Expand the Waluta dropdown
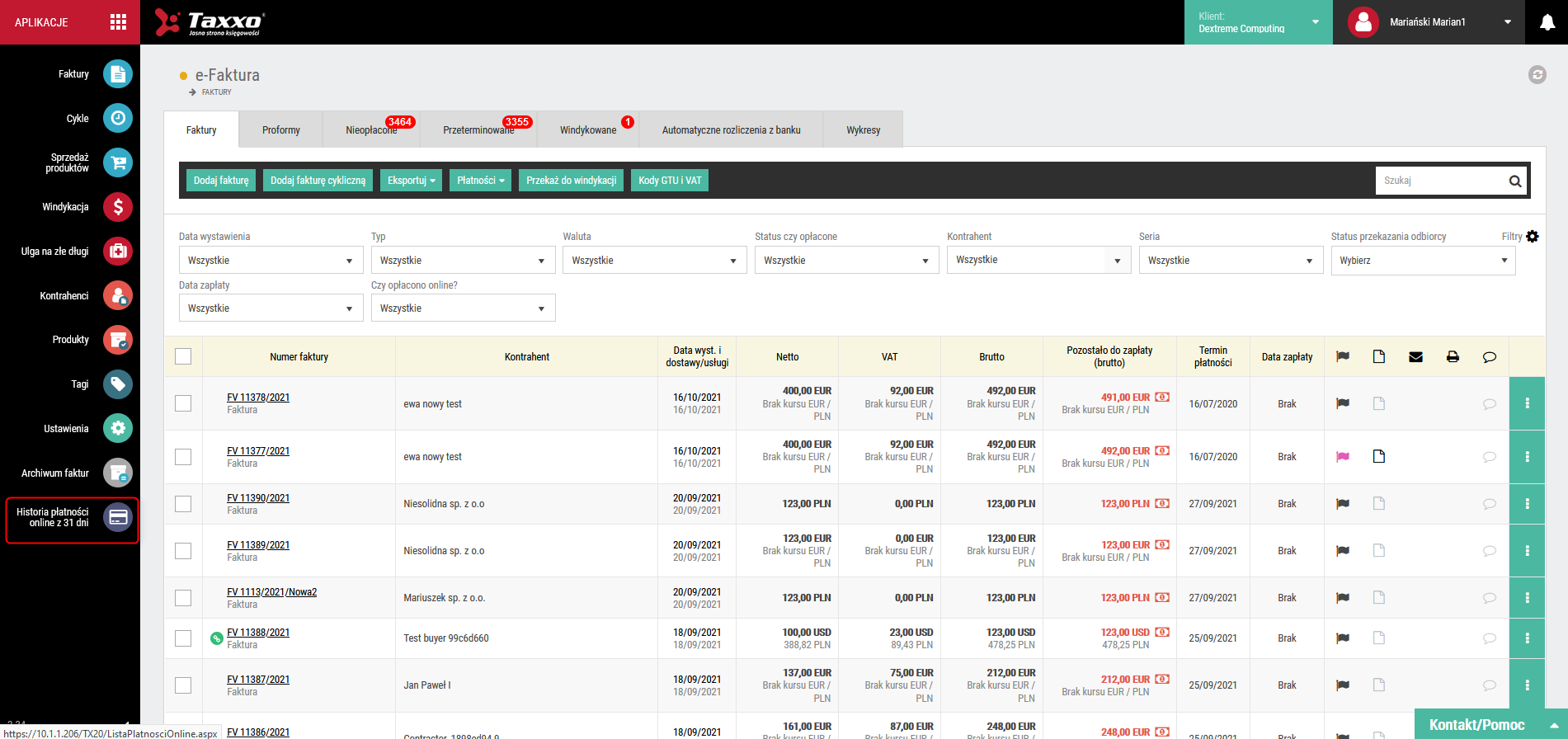The width and height of the screenshot is (1568, 739). (x=655, y=261)
